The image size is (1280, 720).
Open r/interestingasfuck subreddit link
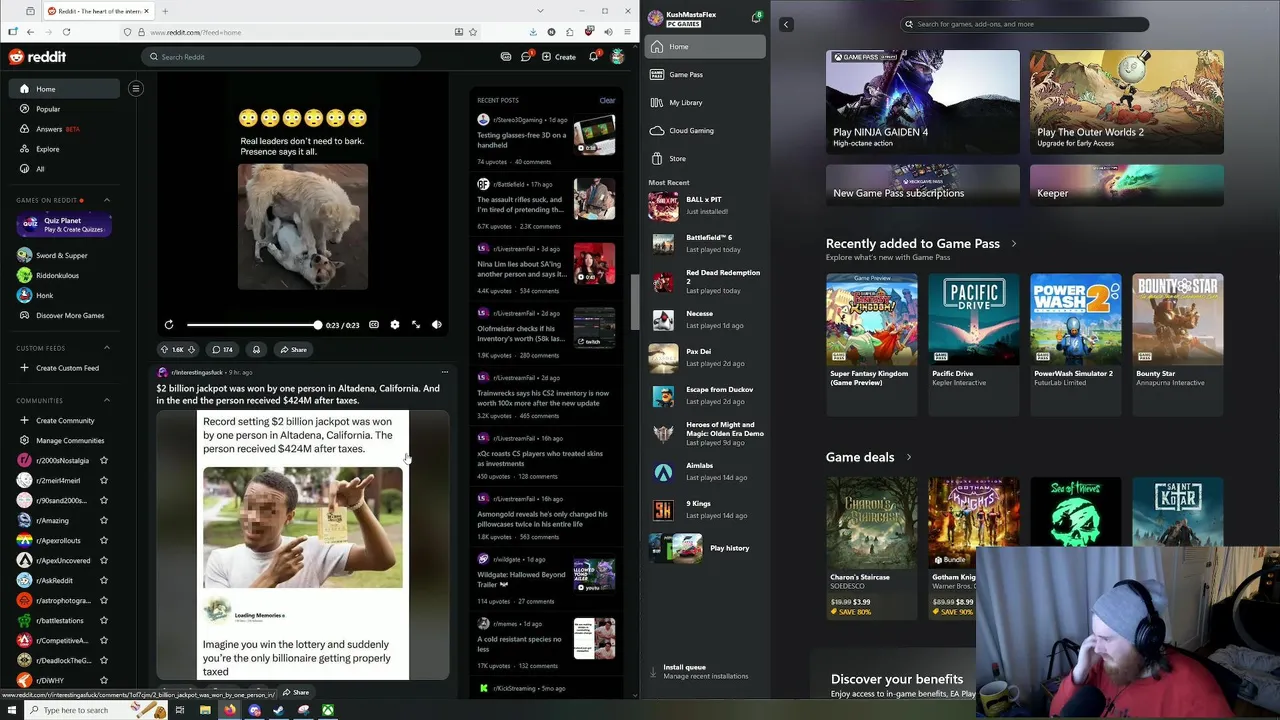196,373
